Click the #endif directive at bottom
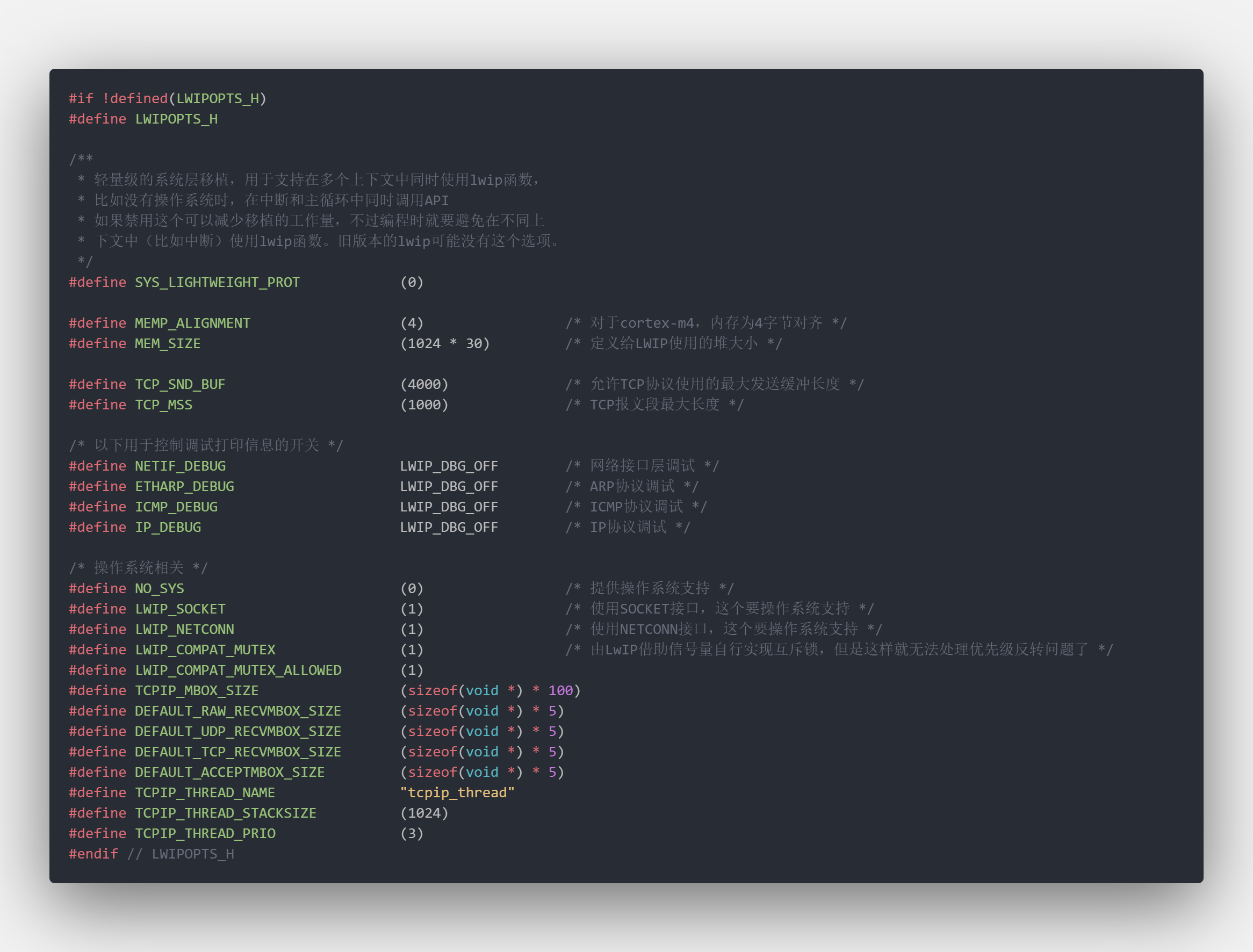1253x952 pixels. tap(93, 853)
